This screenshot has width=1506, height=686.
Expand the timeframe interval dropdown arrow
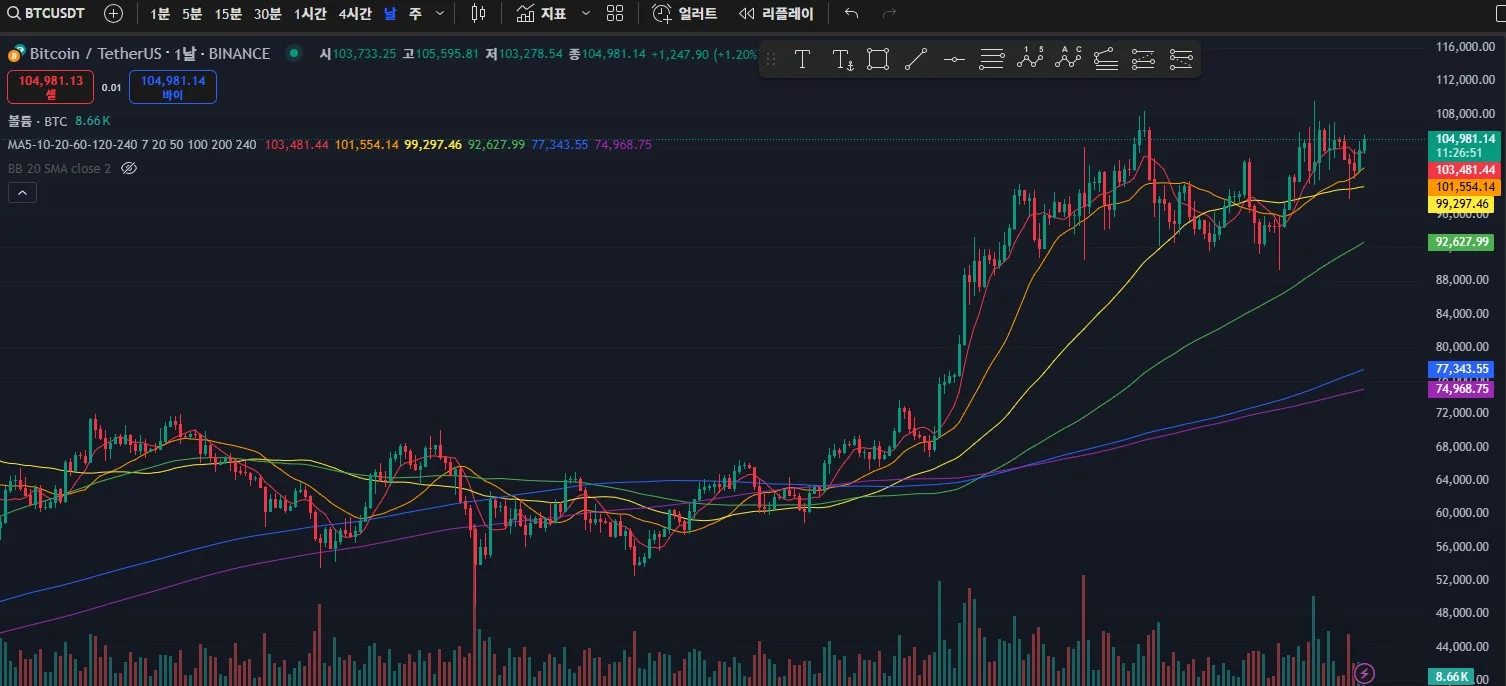440,14
